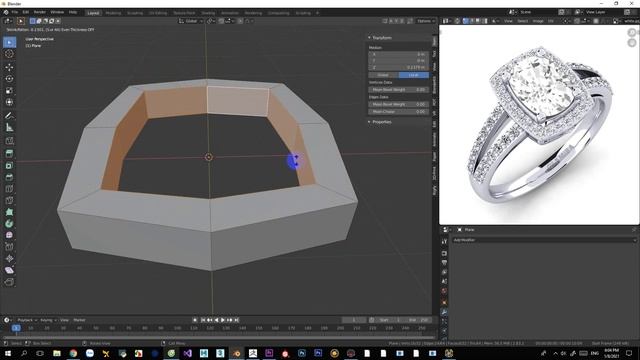
Task: Open the image editor View menu
Action: pyautogui.click(x=508, y=21)
